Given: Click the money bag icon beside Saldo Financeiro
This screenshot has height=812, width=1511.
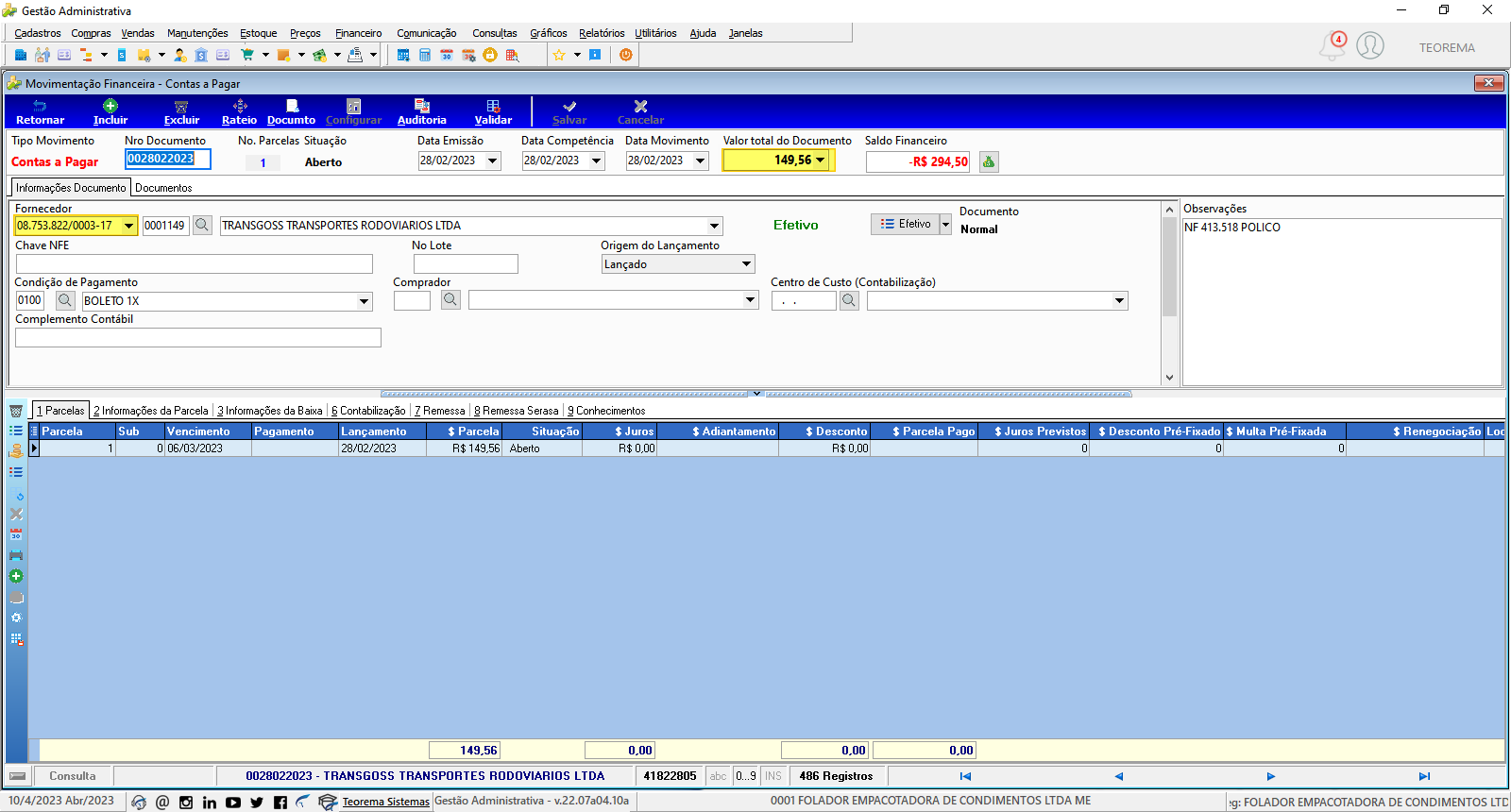Looking at the screenshot, I should pos(989,161).
